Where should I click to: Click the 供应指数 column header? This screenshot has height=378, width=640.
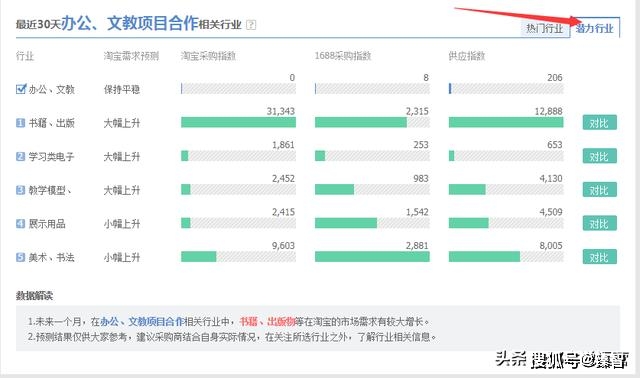coord(467,56)
